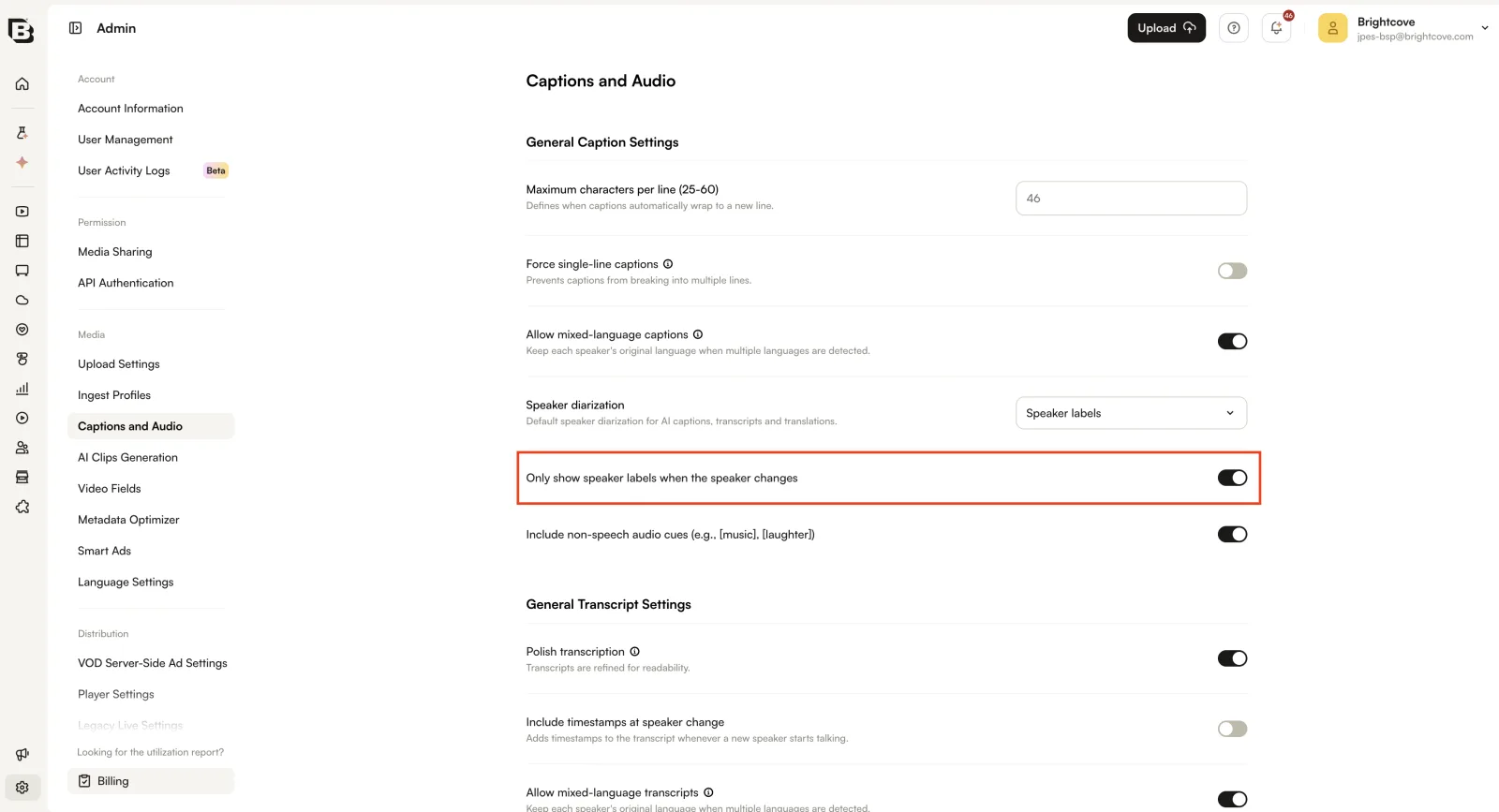
Task: Enable Force single-line captions toggle
Action: point(1232,271)
